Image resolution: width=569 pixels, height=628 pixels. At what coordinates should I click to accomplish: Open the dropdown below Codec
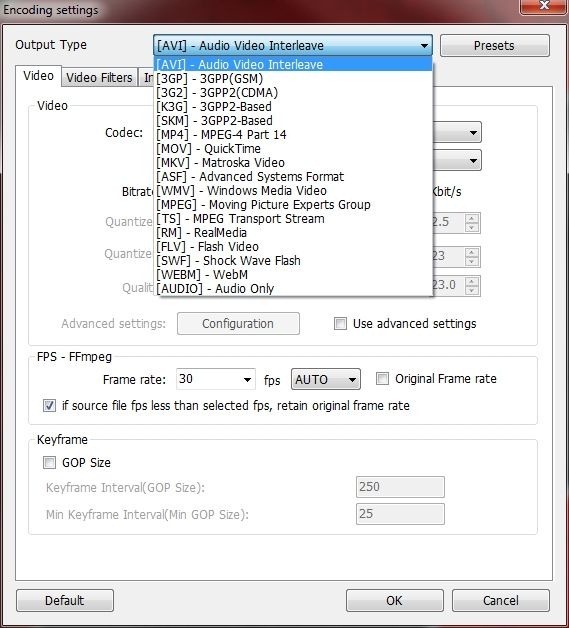click(473, 161)
